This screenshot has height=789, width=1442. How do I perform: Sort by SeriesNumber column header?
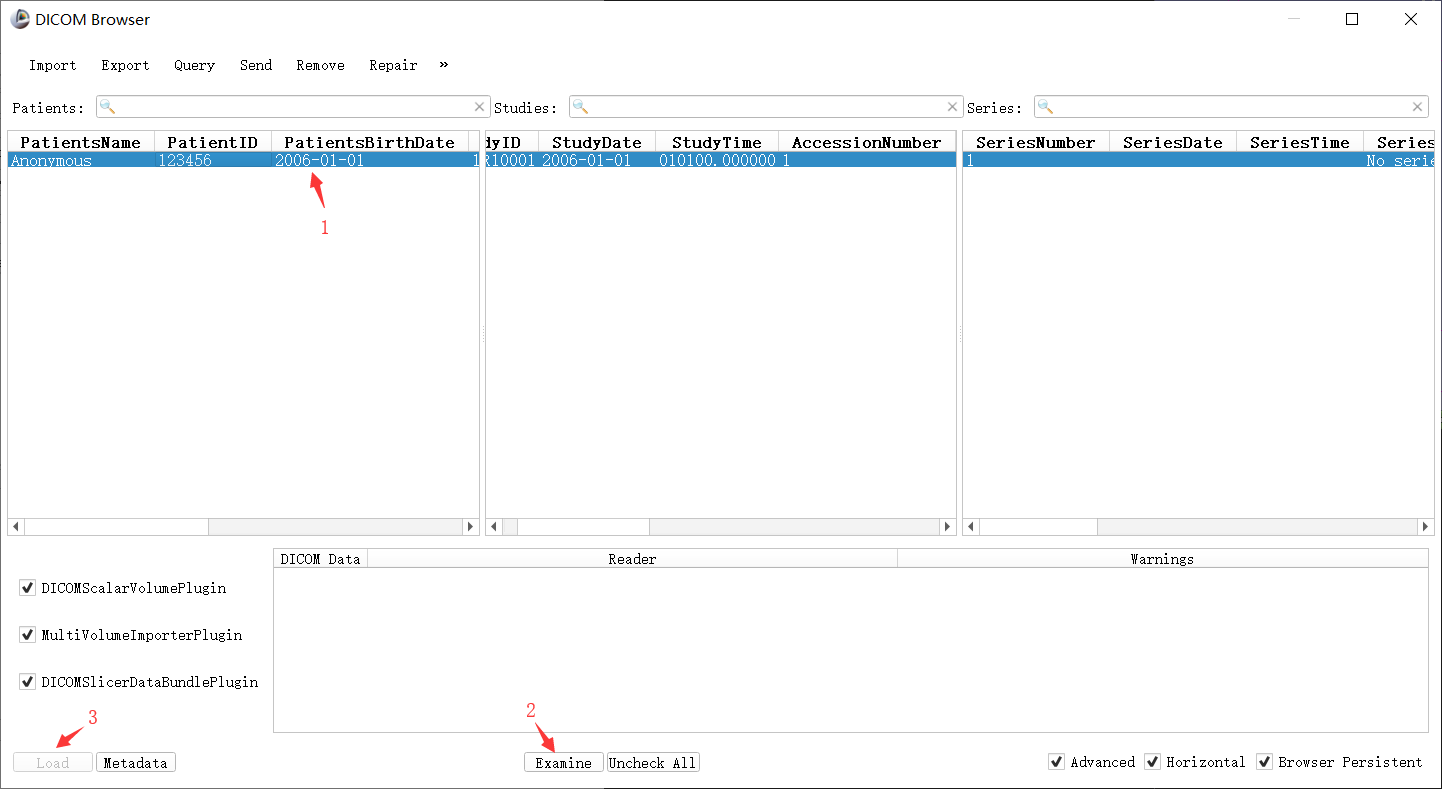coord(1036,142)
